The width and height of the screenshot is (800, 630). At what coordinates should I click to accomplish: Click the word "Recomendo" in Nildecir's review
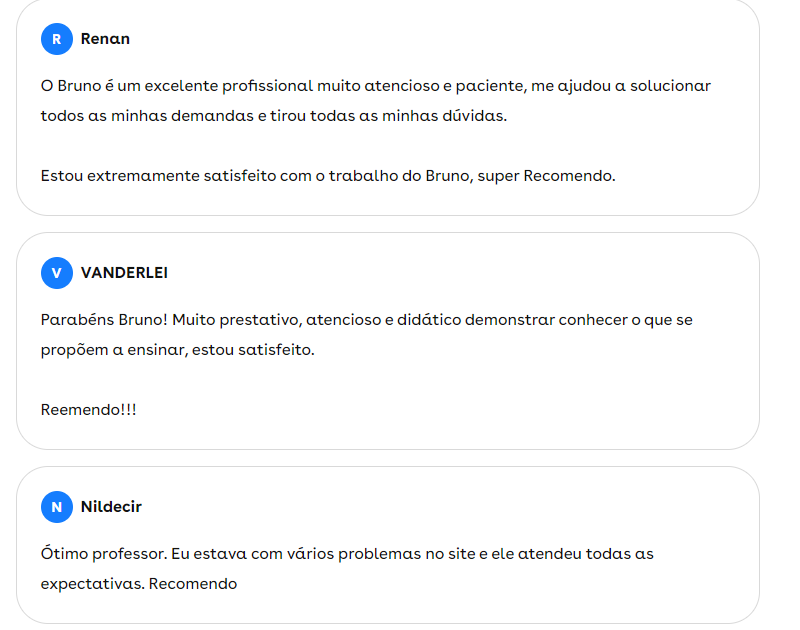point(193,584)
